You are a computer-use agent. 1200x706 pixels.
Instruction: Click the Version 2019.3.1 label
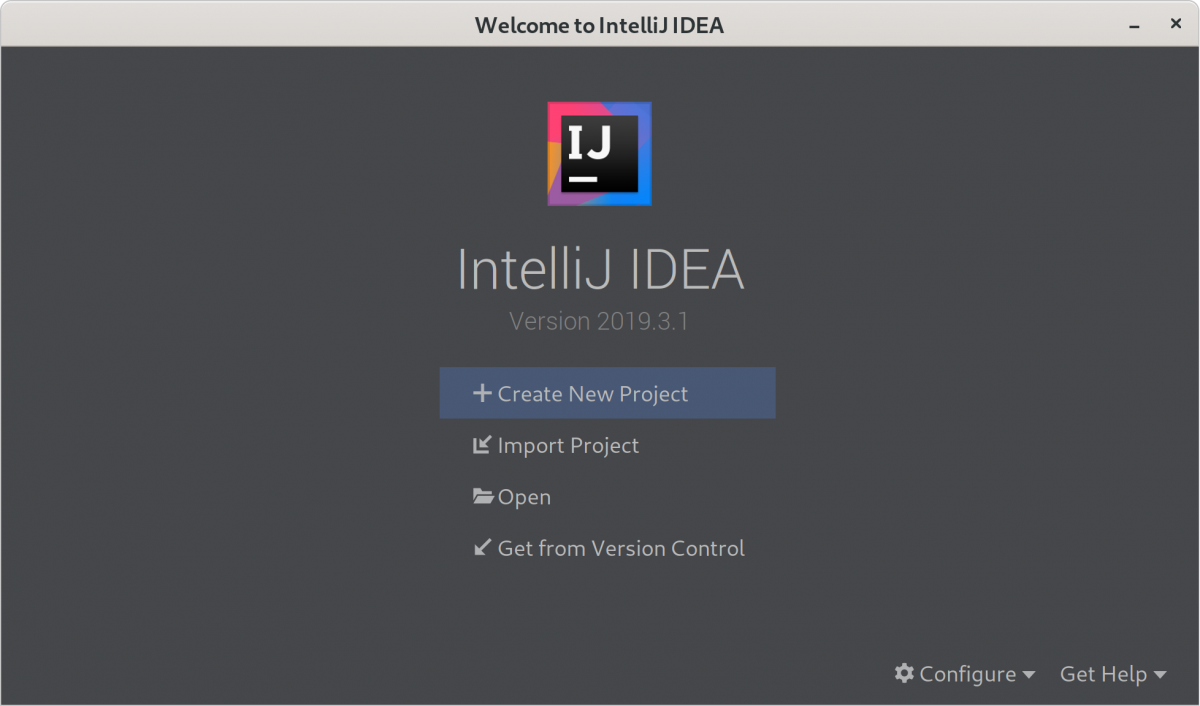click(x=600, y=321)
